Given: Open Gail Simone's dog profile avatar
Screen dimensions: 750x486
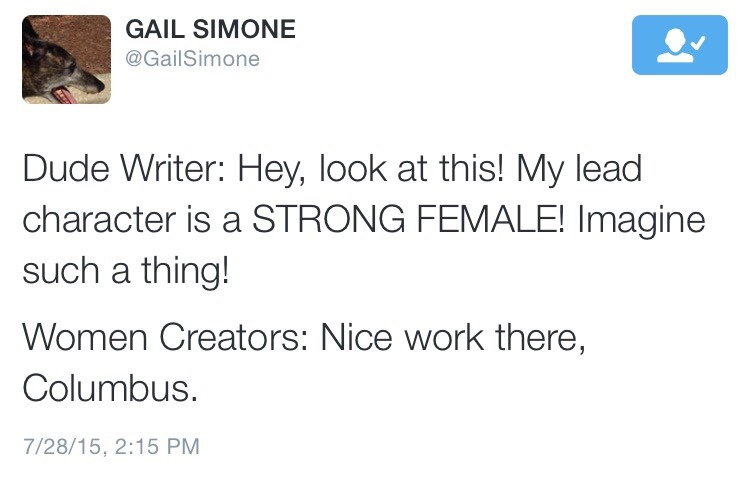Looking at the screenshot, I should [x=66, y=59].
